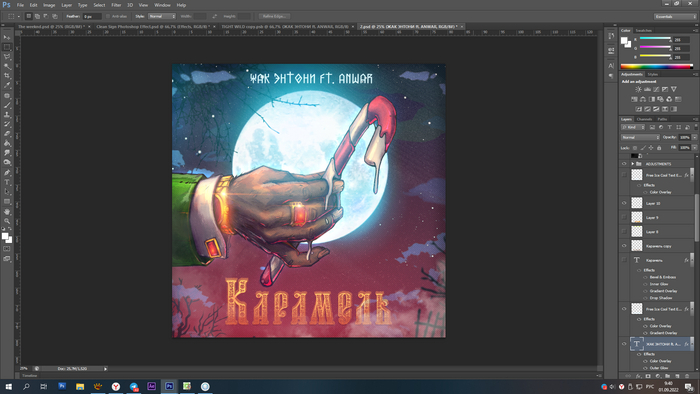
Task: Open the layer filter Kind dropdown
Action: [633, 127]
